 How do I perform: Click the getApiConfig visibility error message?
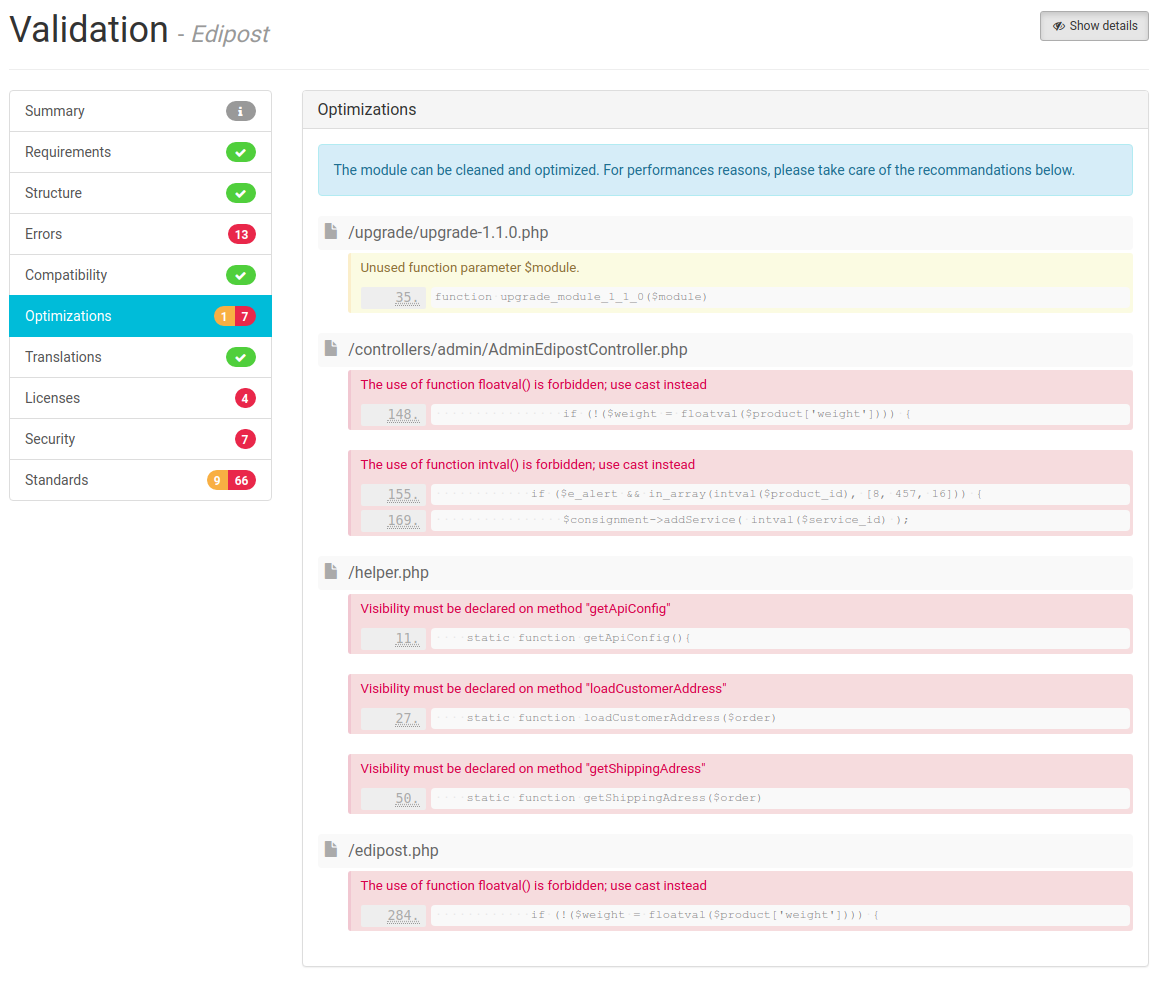(x=515, y=609)
